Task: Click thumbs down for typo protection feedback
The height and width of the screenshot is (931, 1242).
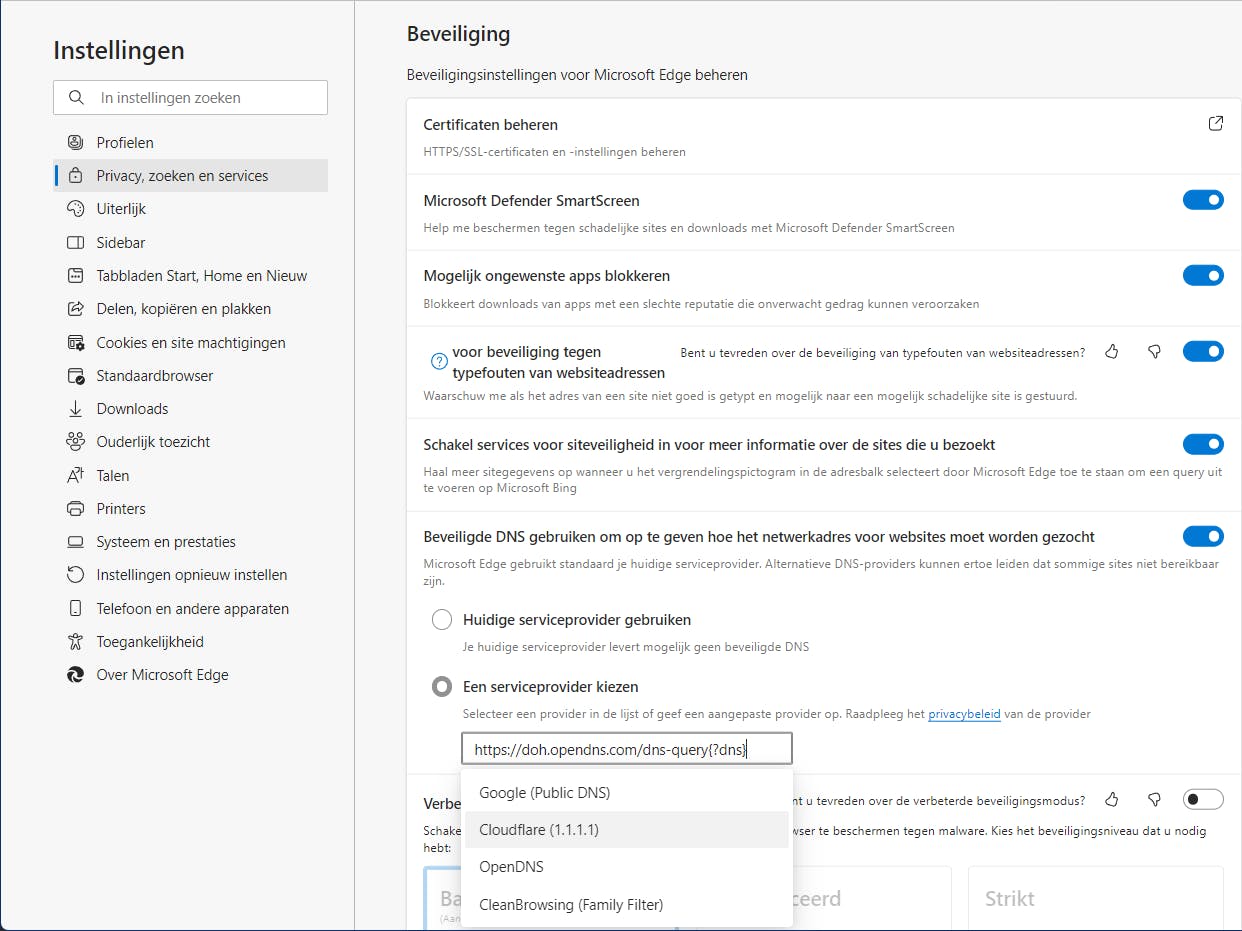Action: click(x=1154, y=352)
